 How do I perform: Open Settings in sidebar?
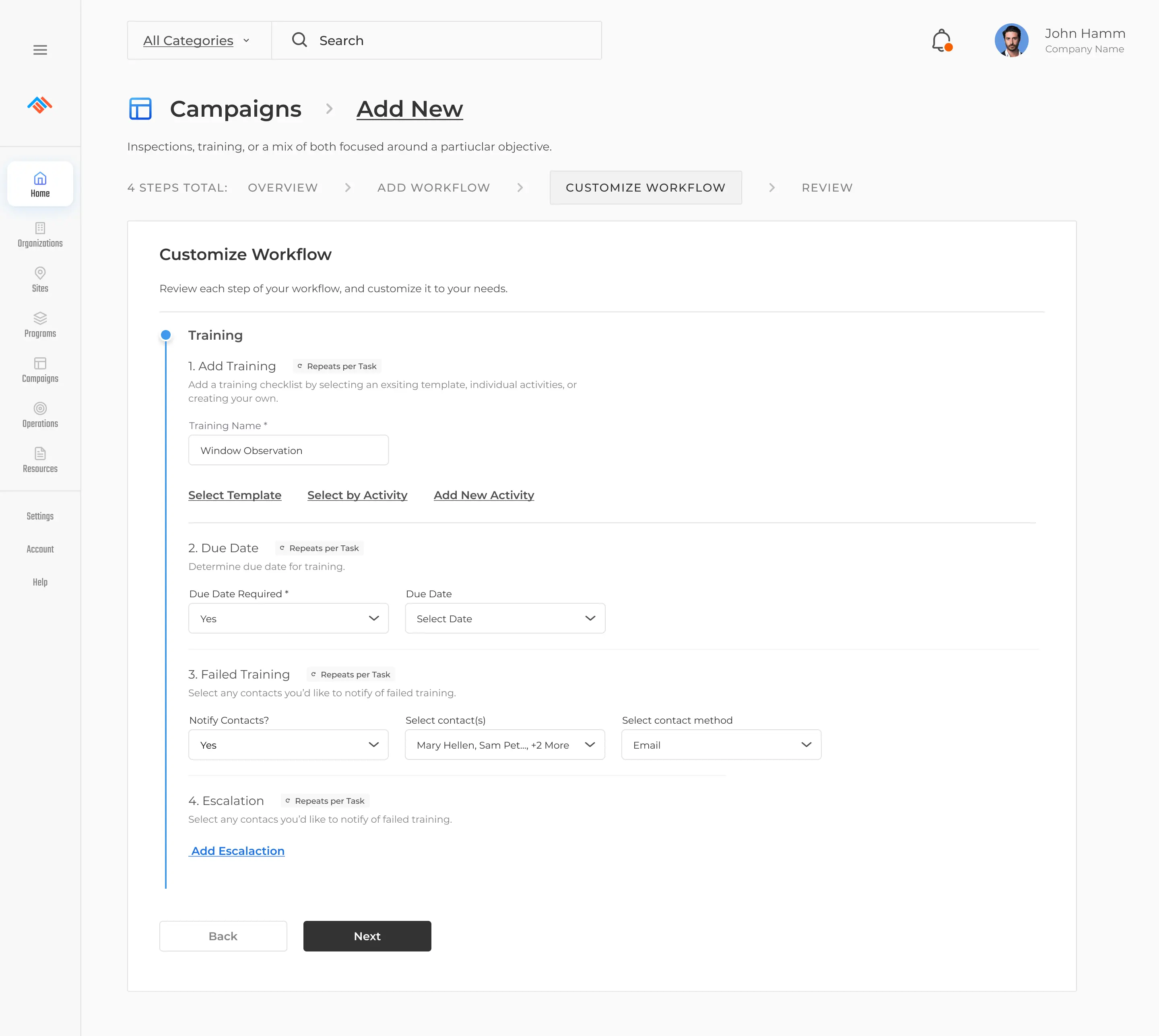click(x=40, y=516)
